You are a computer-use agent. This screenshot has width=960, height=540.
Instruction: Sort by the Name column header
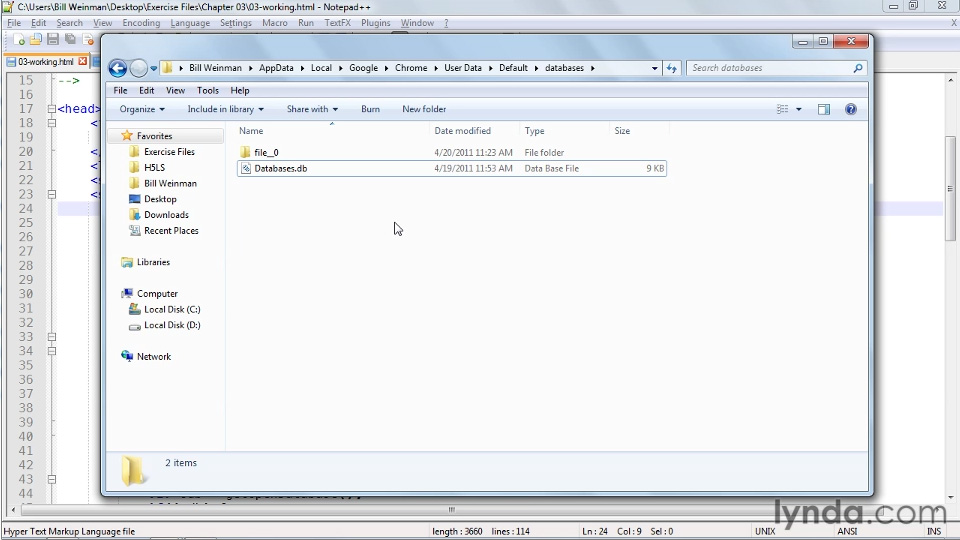click(x=251, y=130)
